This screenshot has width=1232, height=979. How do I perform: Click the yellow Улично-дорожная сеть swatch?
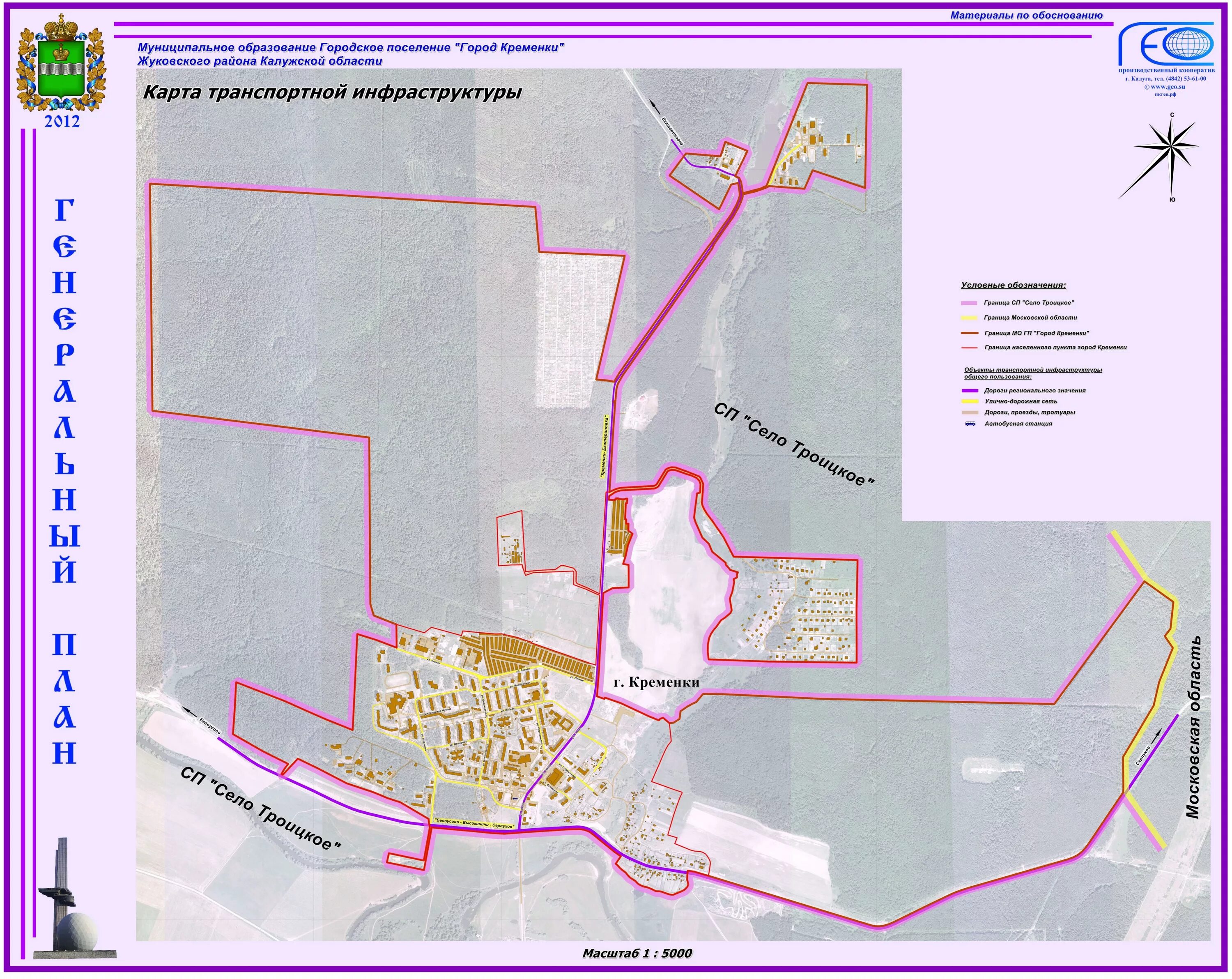[x=970, y=402]
